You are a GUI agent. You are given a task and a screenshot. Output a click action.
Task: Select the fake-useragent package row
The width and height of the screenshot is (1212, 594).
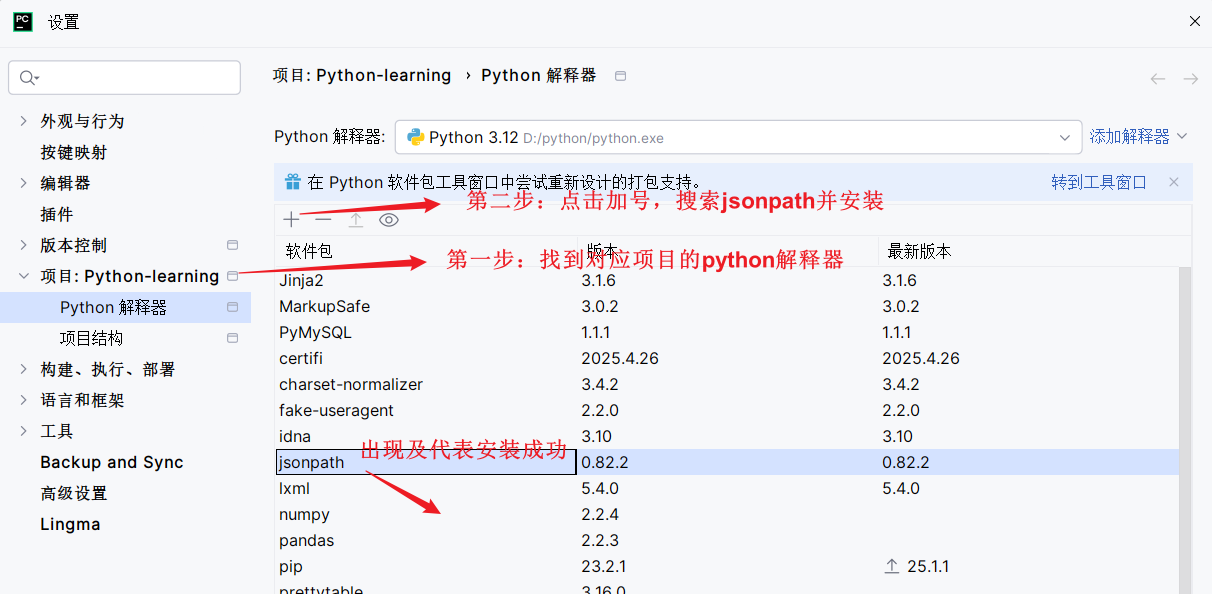pos(727,410)
